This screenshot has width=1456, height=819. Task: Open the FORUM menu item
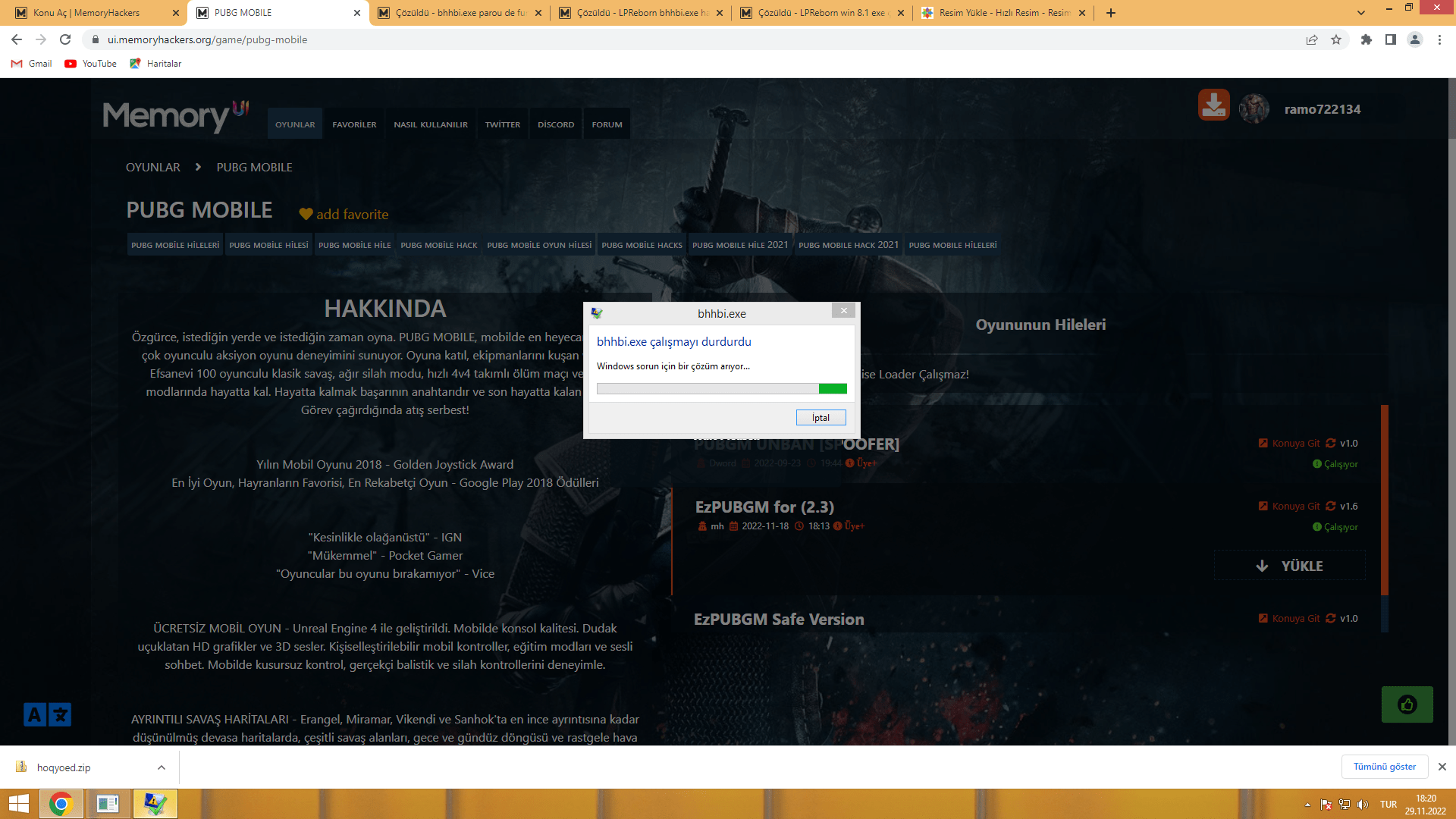(x=607, y=124)
